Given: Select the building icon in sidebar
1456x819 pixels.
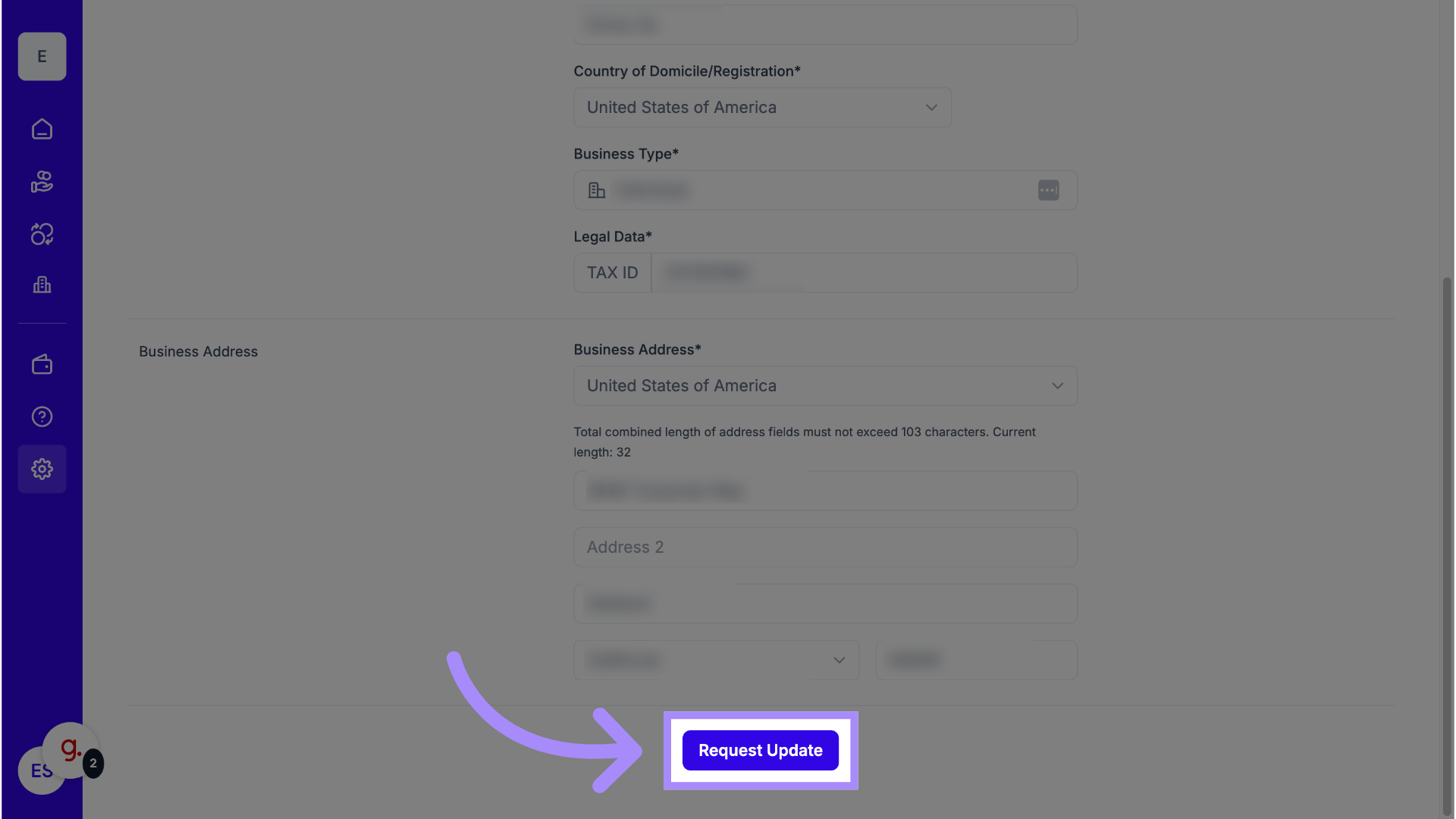Looking at the screenshot, I should click(42, 285).
